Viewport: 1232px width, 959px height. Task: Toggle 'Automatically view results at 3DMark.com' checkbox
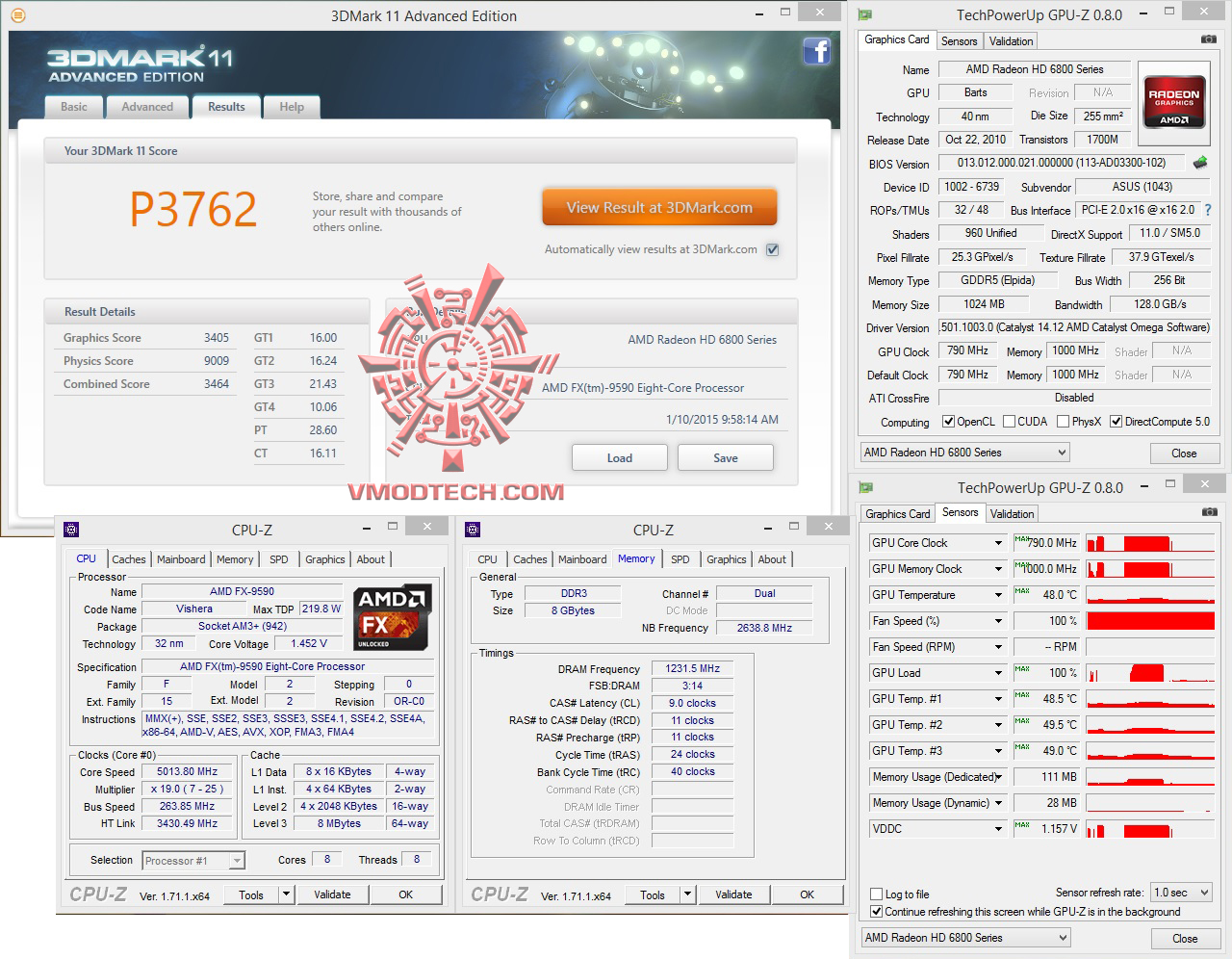coord(772,249)
